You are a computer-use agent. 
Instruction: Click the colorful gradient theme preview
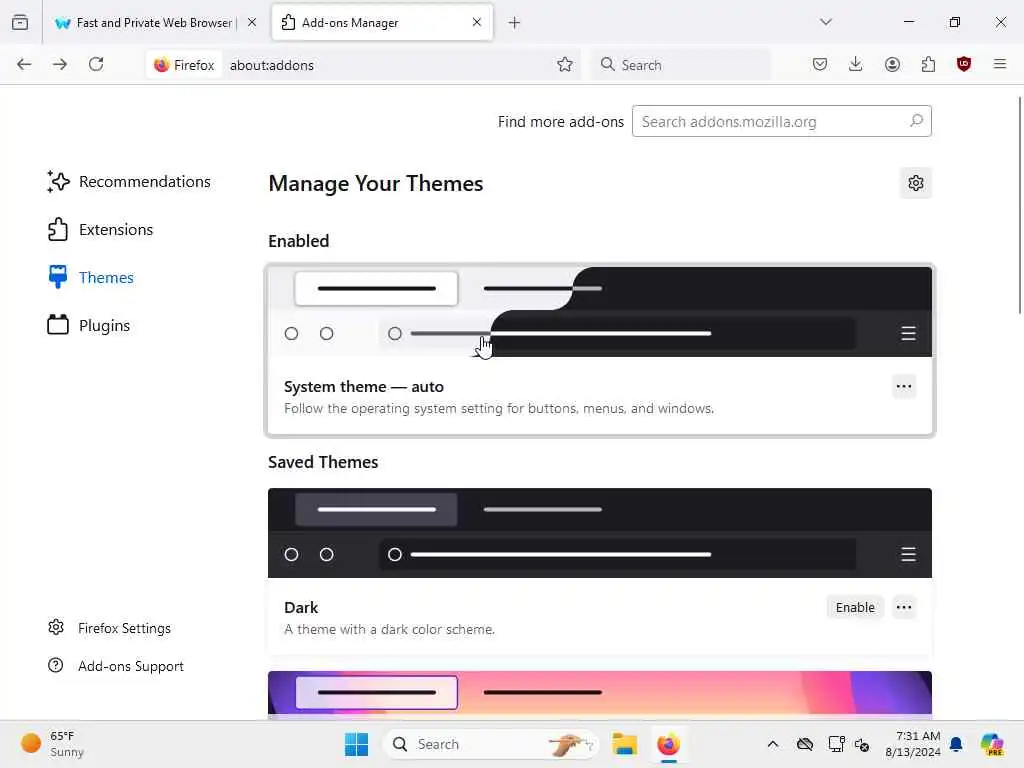tap(600, 694)
